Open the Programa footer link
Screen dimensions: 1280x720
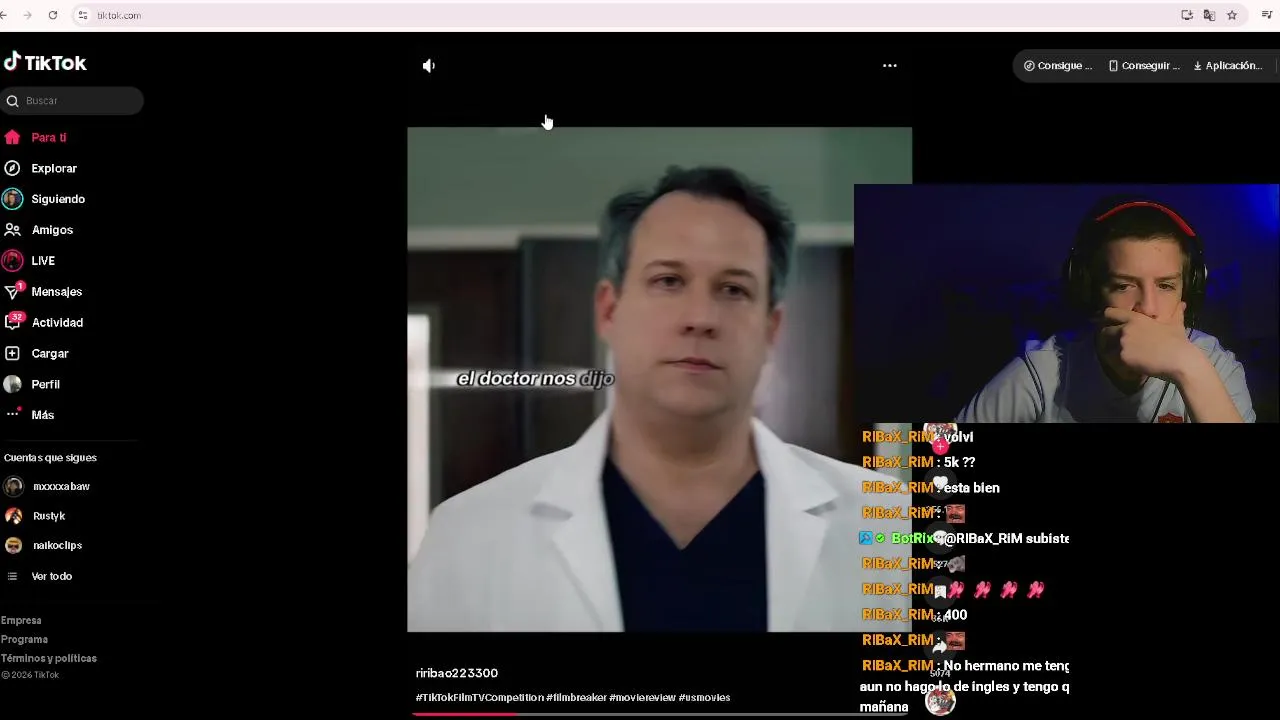pyautogui.click(x=24, y=640)
